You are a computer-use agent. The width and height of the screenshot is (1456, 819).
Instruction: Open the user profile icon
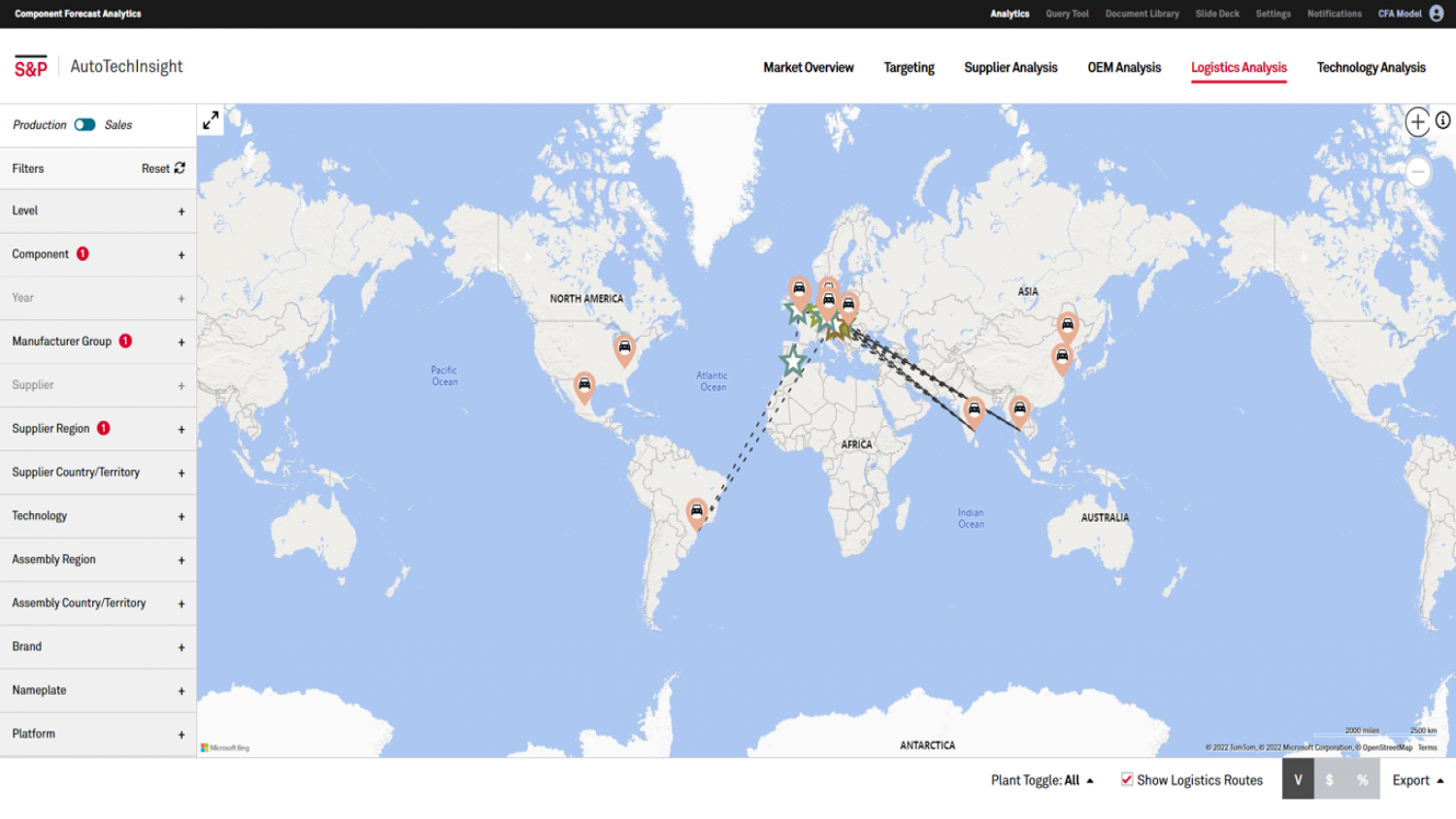(x=1437, y=14)
